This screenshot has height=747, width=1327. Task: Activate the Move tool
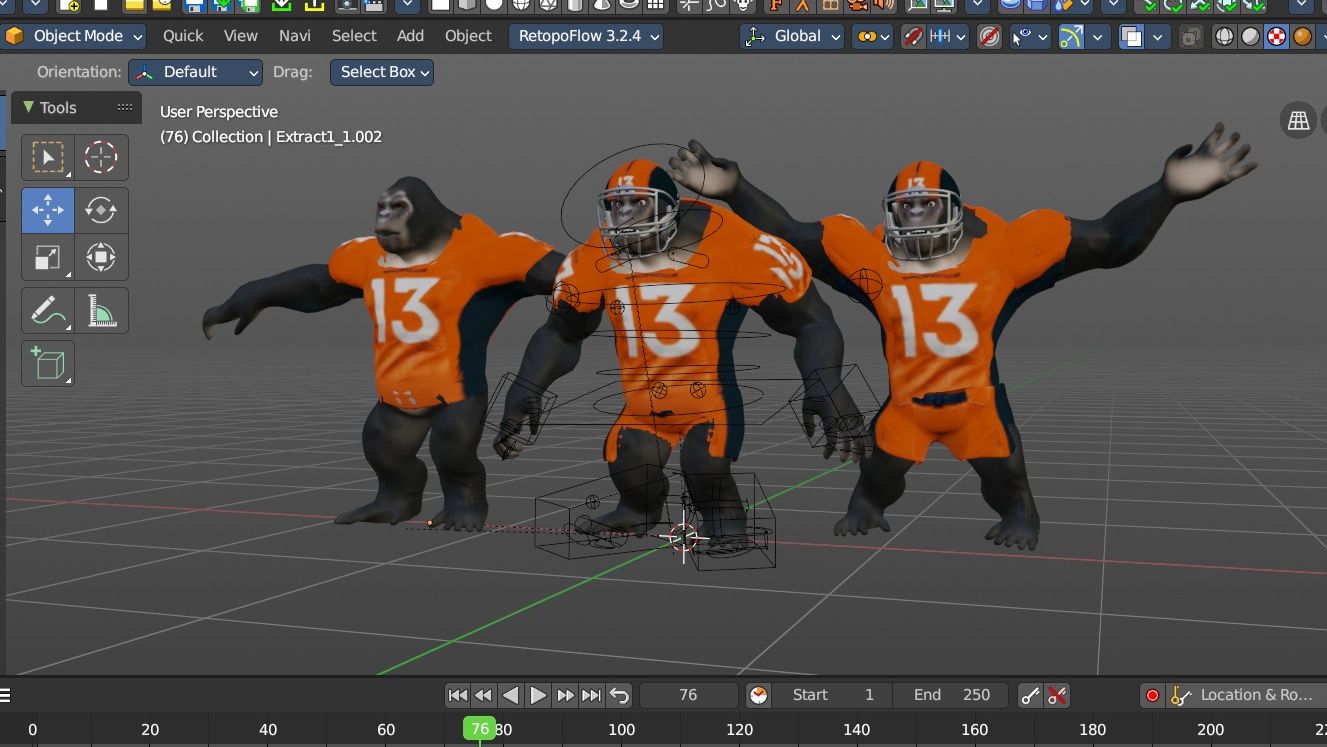coord(48,210)
